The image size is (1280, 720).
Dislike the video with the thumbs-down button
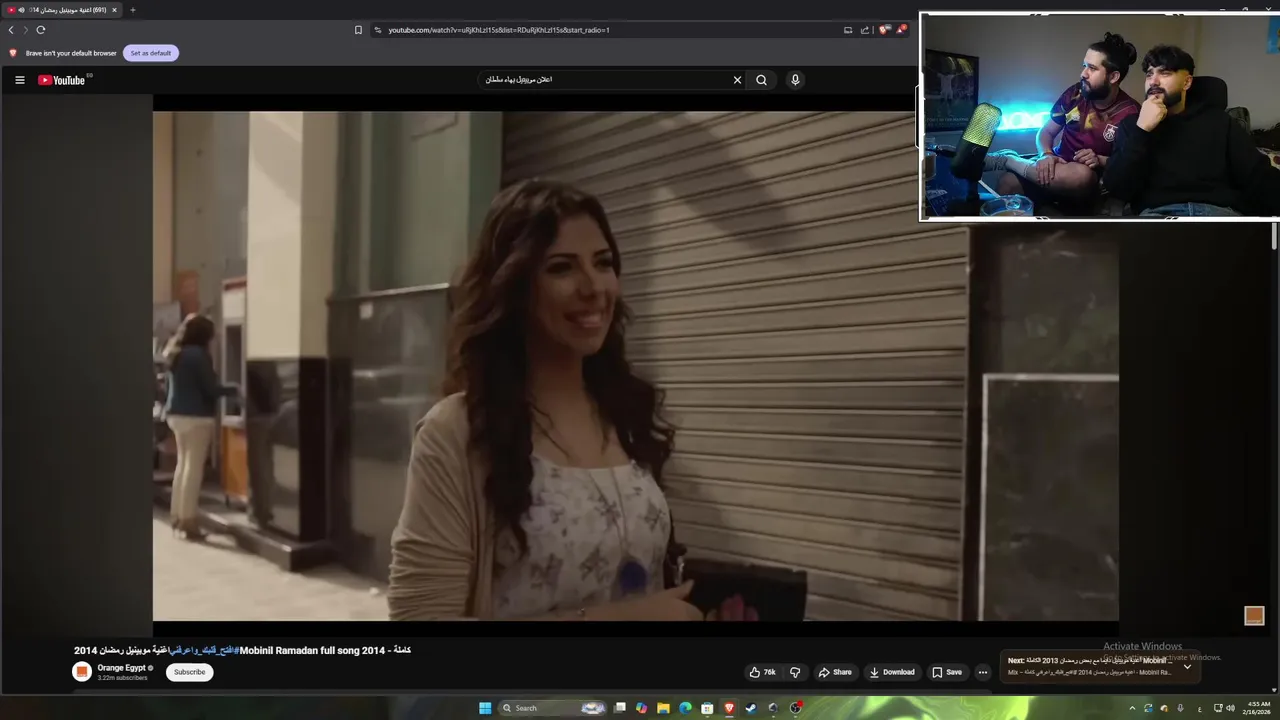[795, 672]
